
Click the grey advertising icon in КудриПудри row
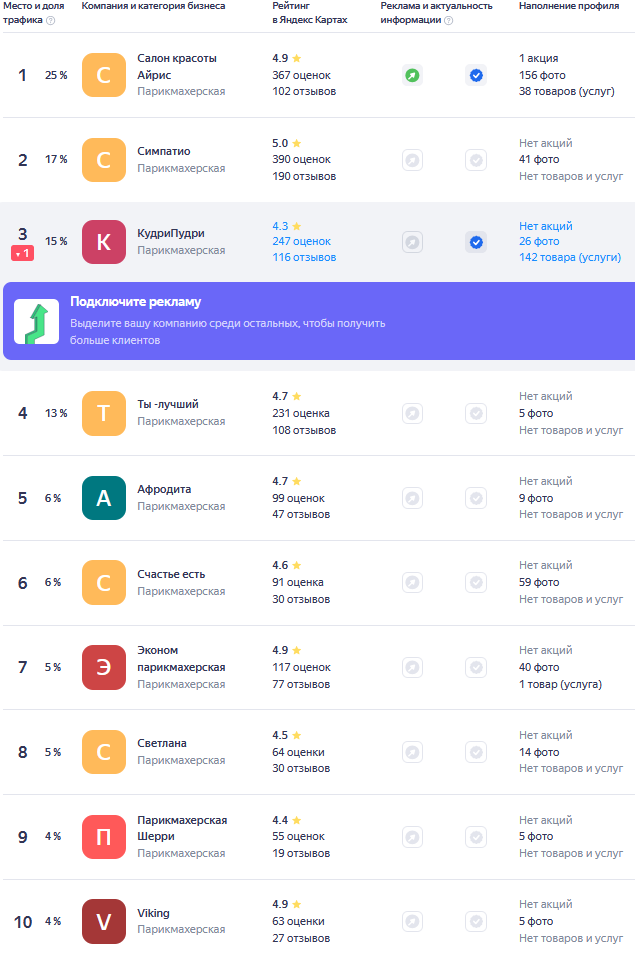point(412,242)
